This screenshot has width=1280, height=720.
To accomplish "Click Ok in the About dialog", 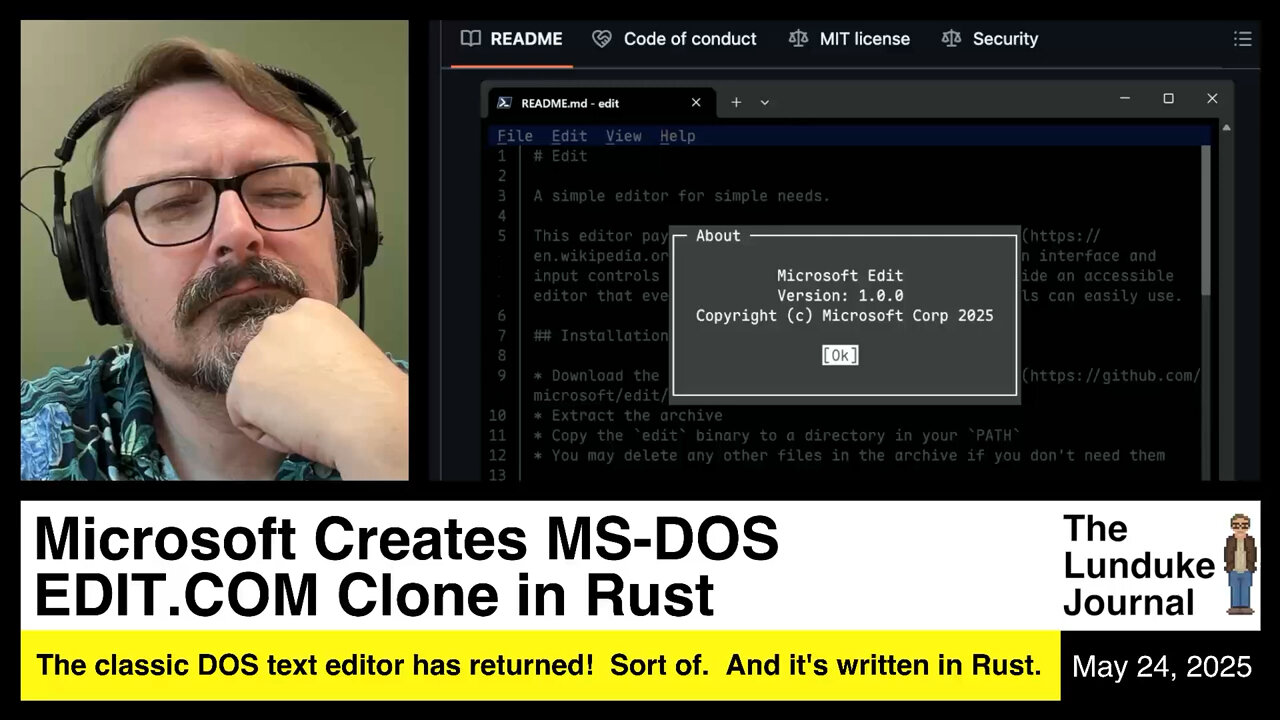I will [840, 355].
